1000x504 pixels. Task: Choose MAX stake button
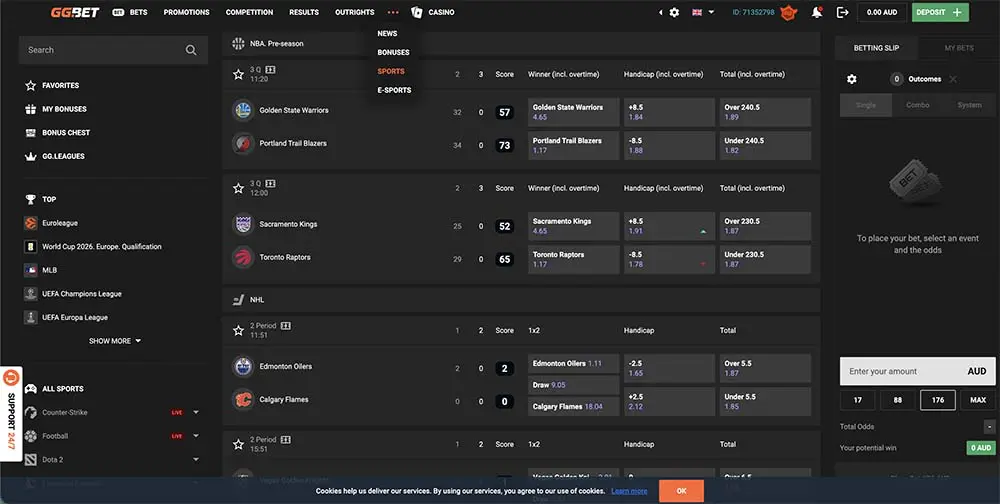pos(978,400)
